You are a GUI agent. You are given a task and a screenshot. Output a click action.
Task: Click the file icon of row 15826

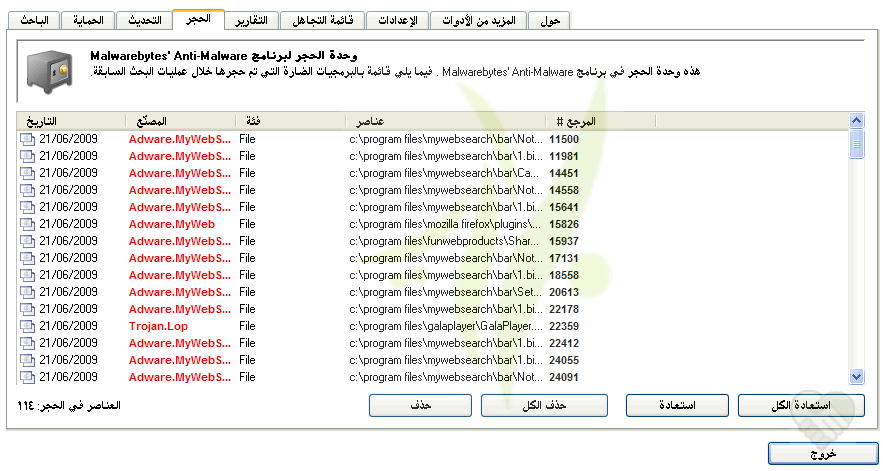(27, 224)
